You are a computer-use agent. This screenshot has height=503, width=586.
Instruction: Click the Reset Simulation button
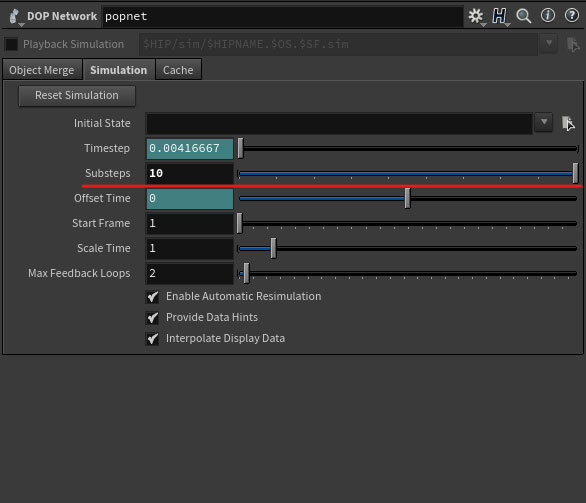(x=77, y=96)
